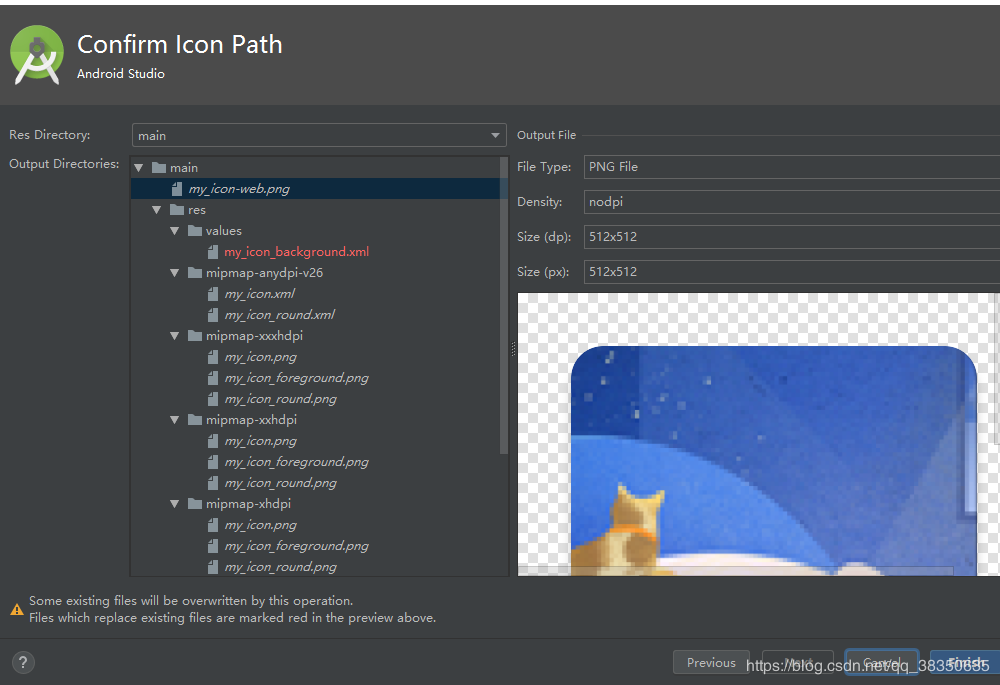The image size is (1000, 685).
Task: Click the mipmap-xhdpi folder icon
Action: click(195, 504)
